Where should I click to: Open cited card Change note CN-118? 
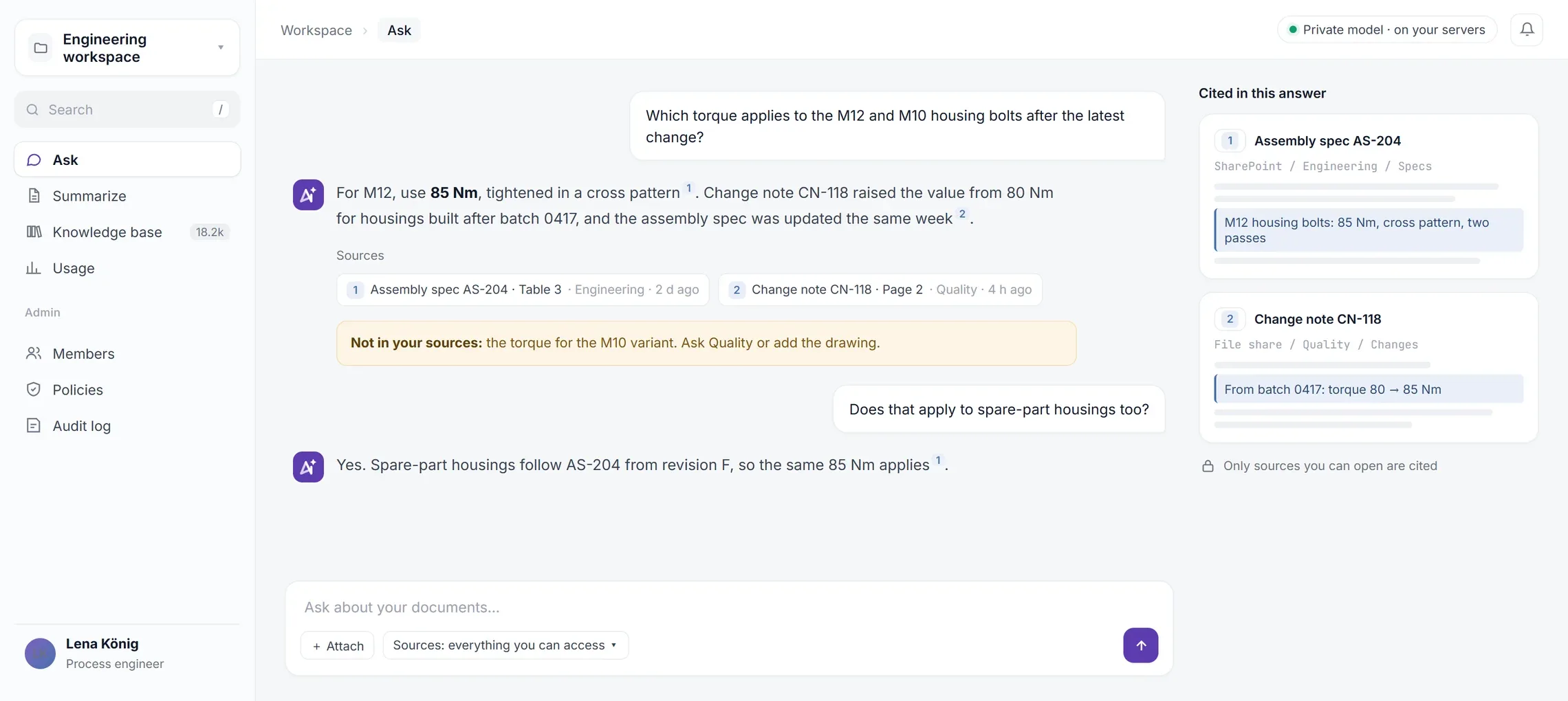pos(1369,368)
